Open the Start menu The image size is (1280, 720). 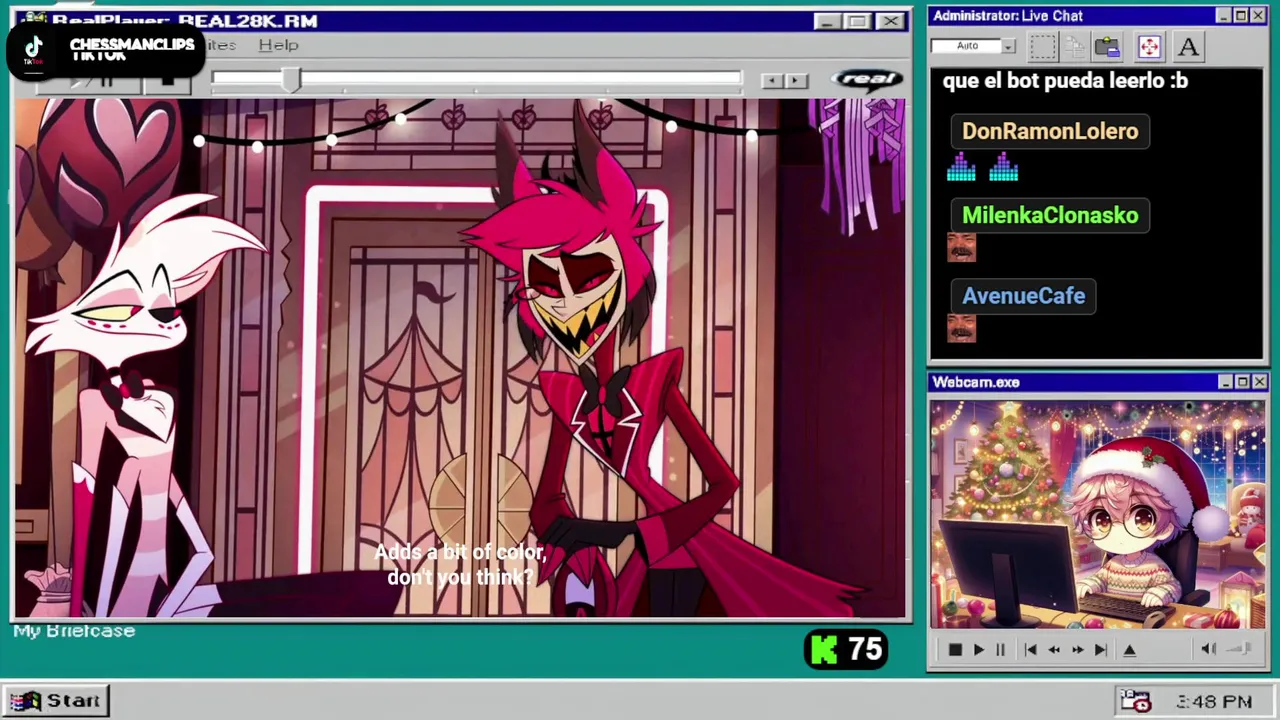tap(55, 701)
